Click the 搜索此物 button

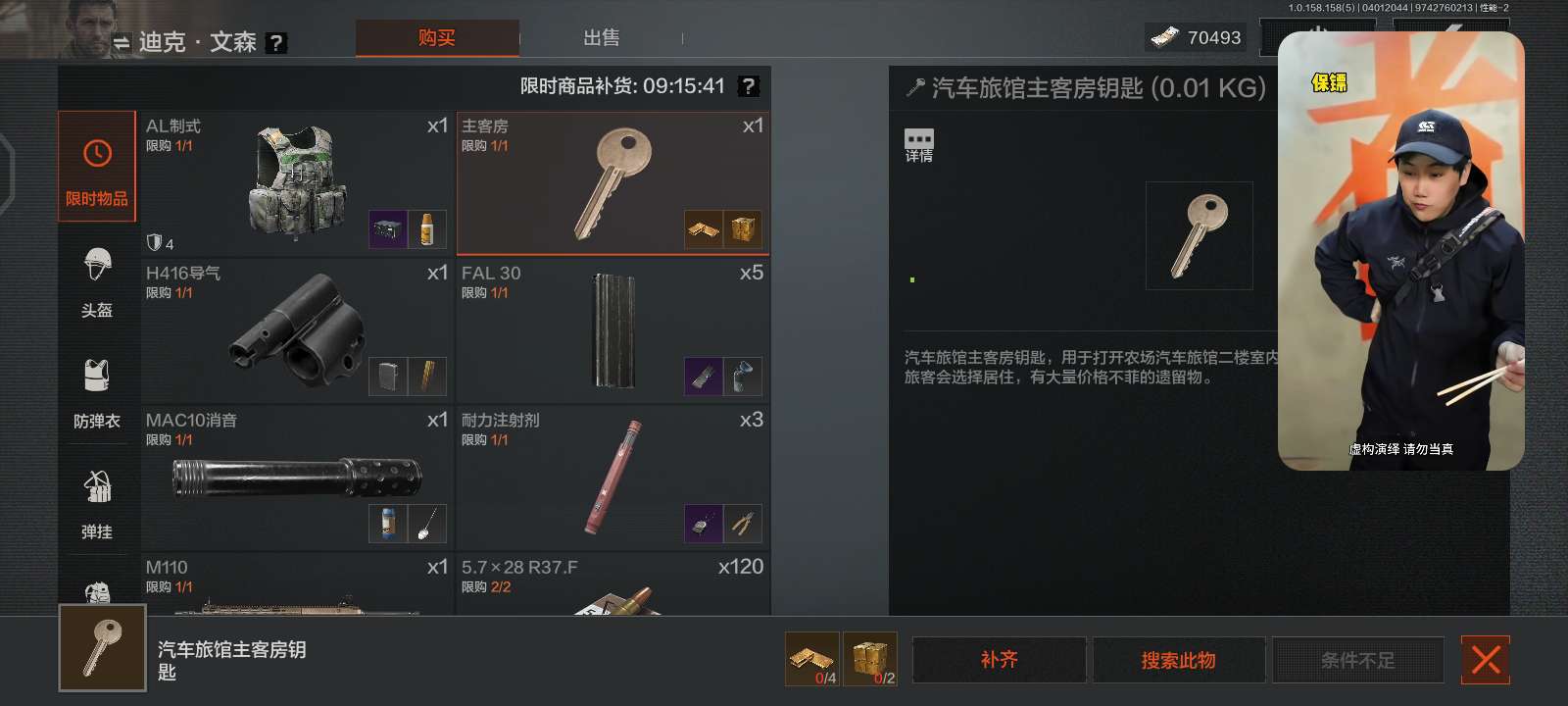(x=1179, y=660)
